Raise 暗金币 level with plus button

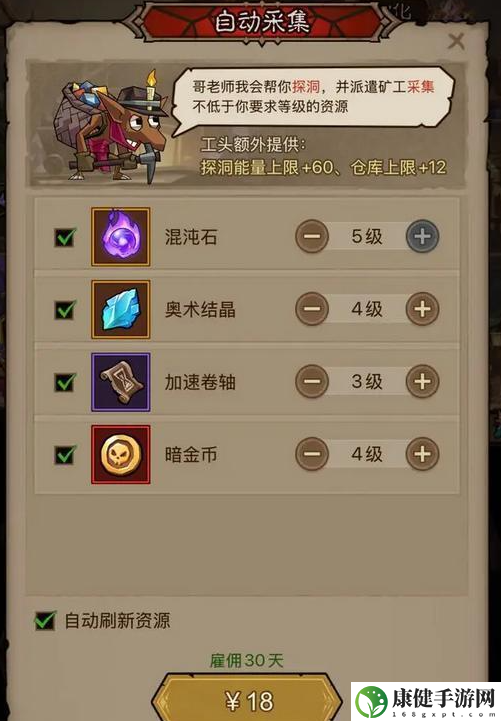click(x=422, y=454)
